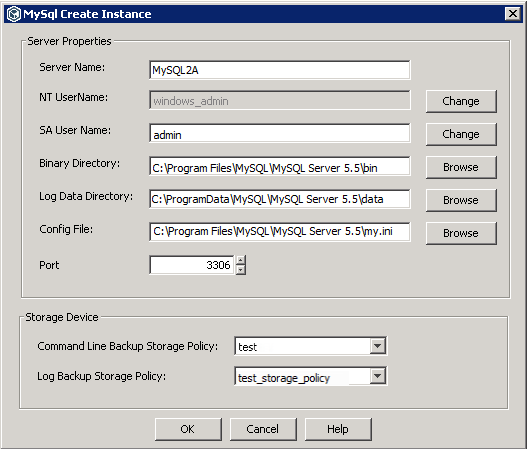Click the disabled NT UserName field
527x449 pixels.
(x=280, y=100)
